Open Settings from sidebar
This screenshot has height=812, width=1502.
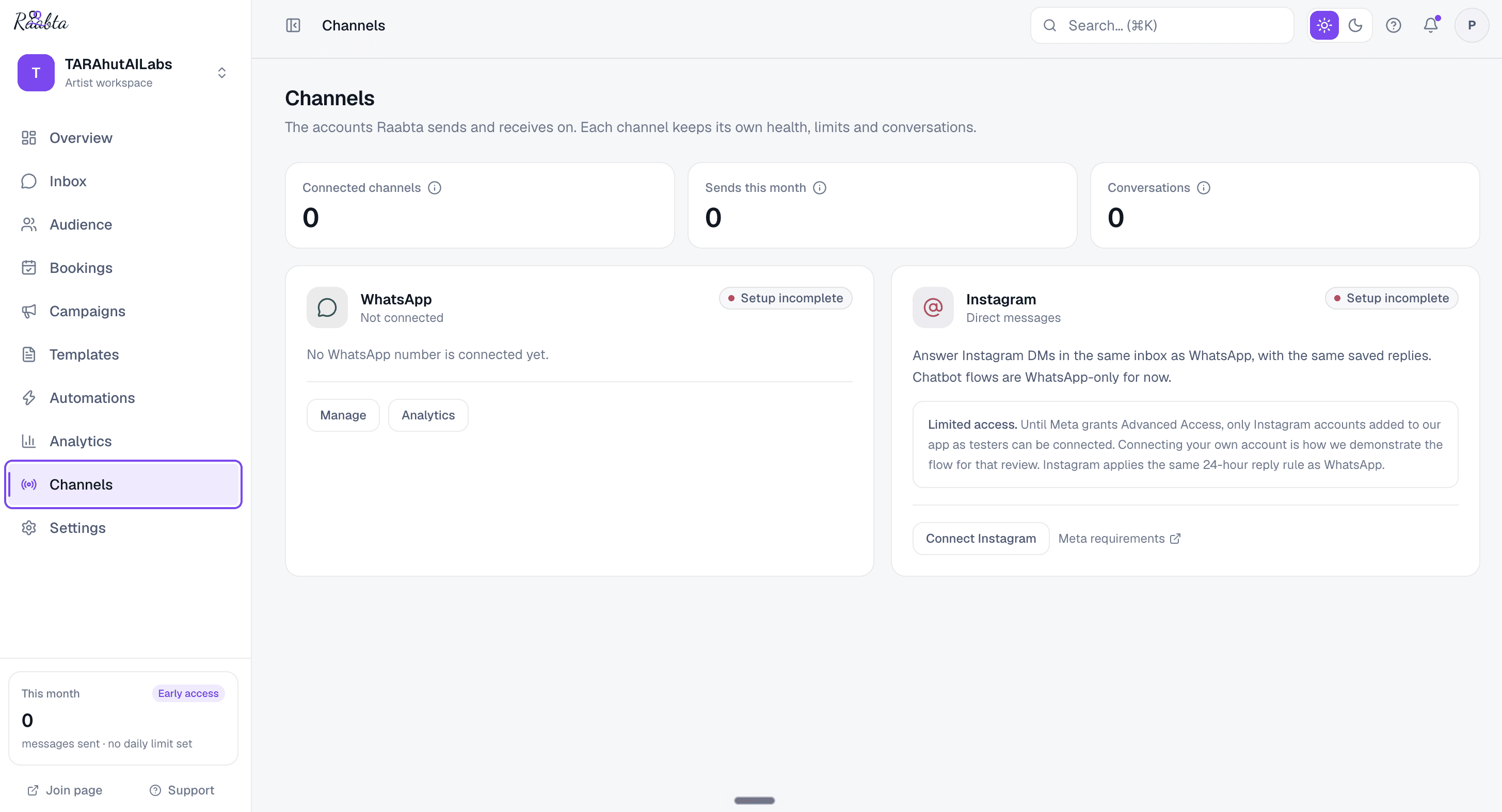point(123,528)
